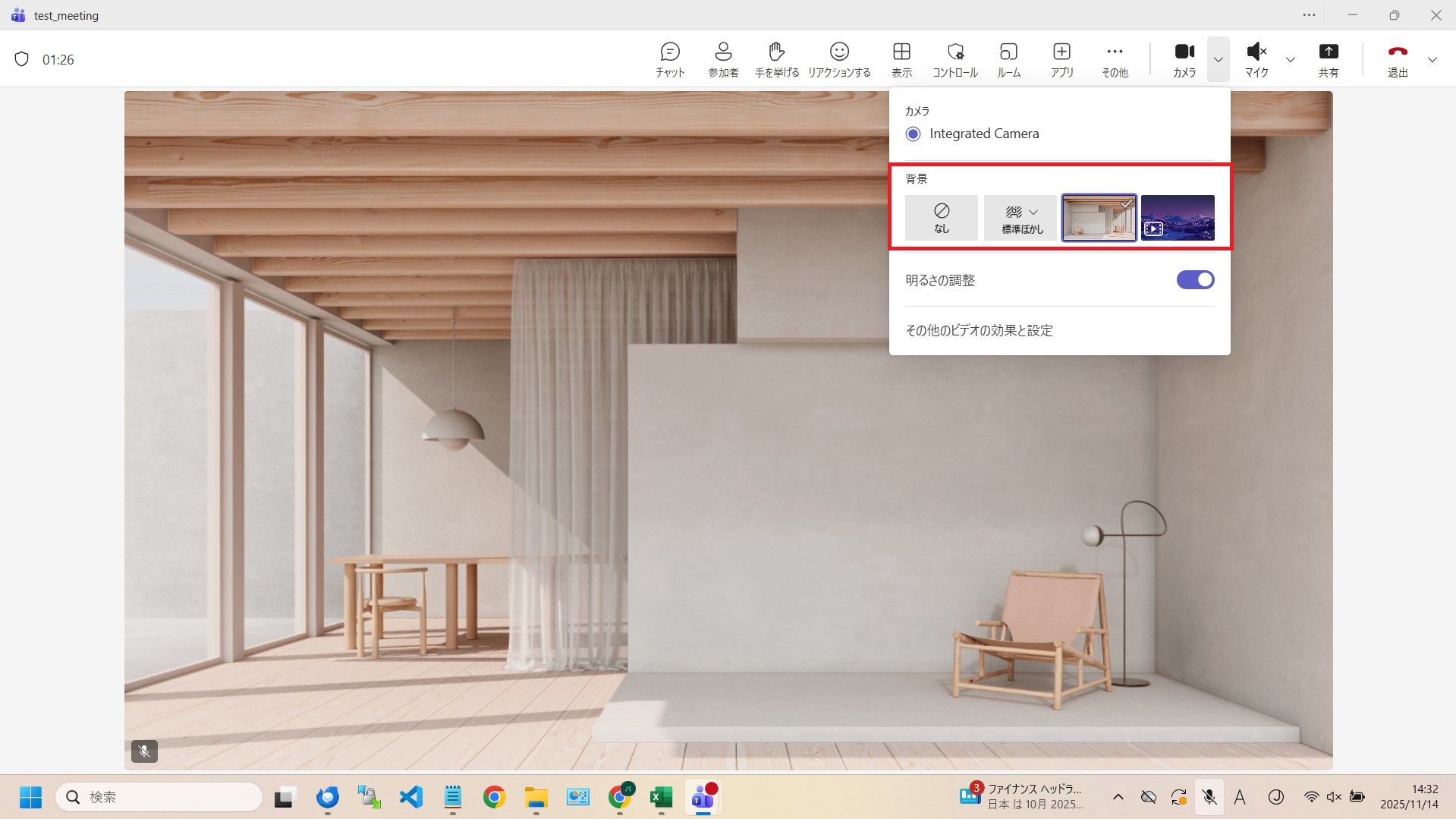The width and height of the screenshot is (1456, 819).
Task: Turn off the カメラ camera
Action: coord(1184,59)
